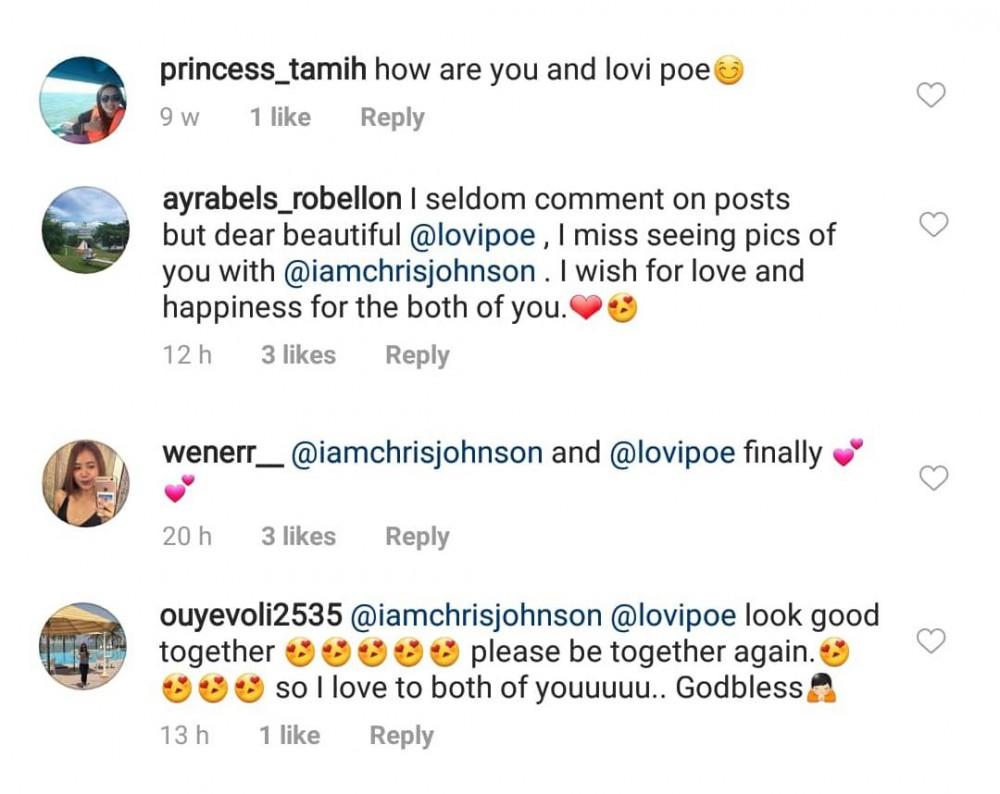Open @iamchrisjohnson mention in wenerr__'s comment

[x=416, y=453]
